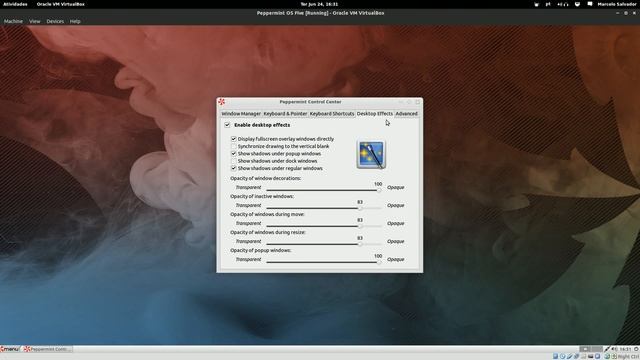Toggle Enable desktop effects checkbox
This screenshot has height=360, width=640.
point(227,125)
